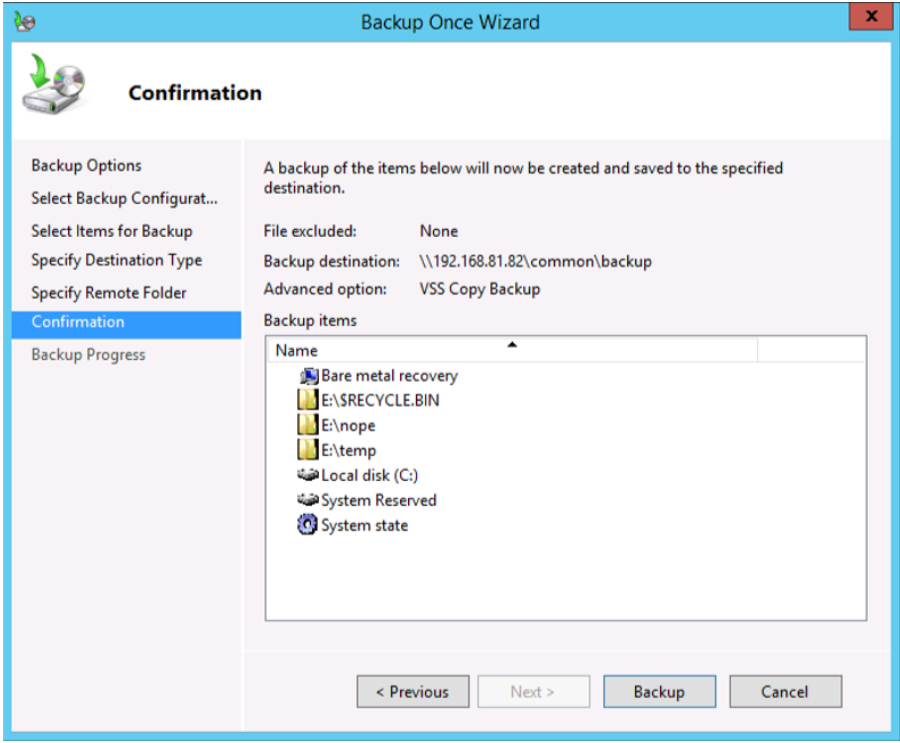Go back with the Previous button
The height and width of the screenshot is (743, 900).
coord(412,692)
